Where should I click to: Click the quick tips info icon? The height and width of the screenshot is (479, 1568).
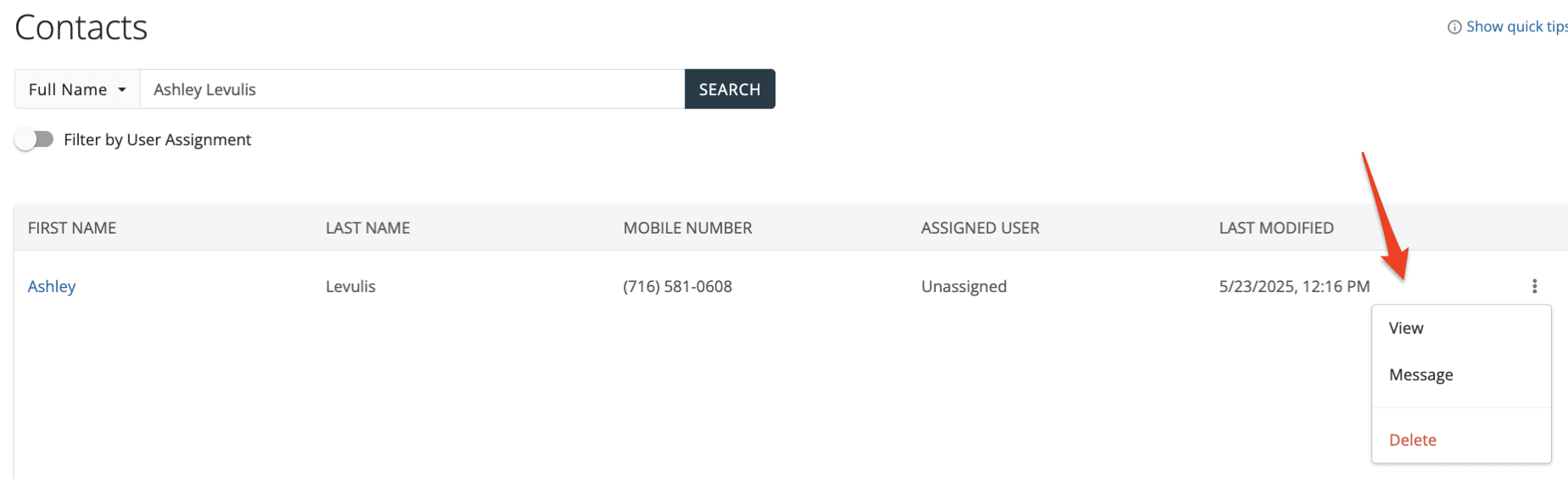[1454, 27]
